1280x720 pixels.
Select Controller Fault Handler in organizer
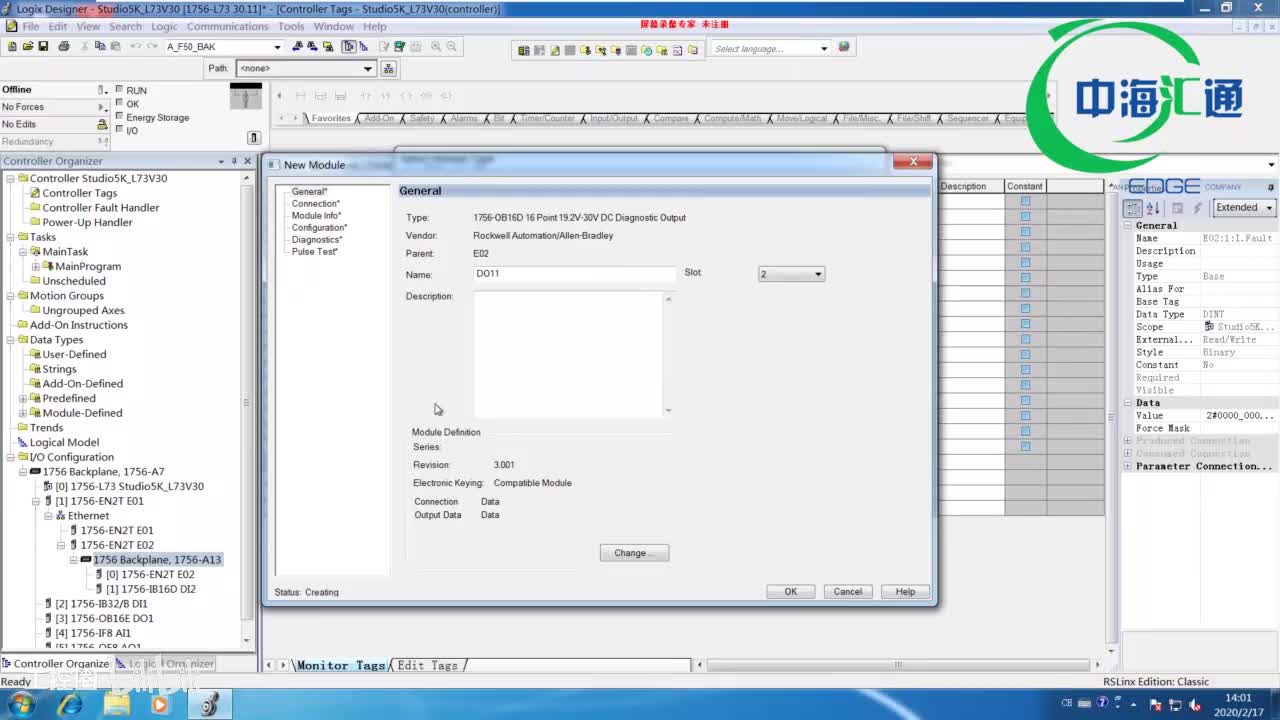(101, 208)
